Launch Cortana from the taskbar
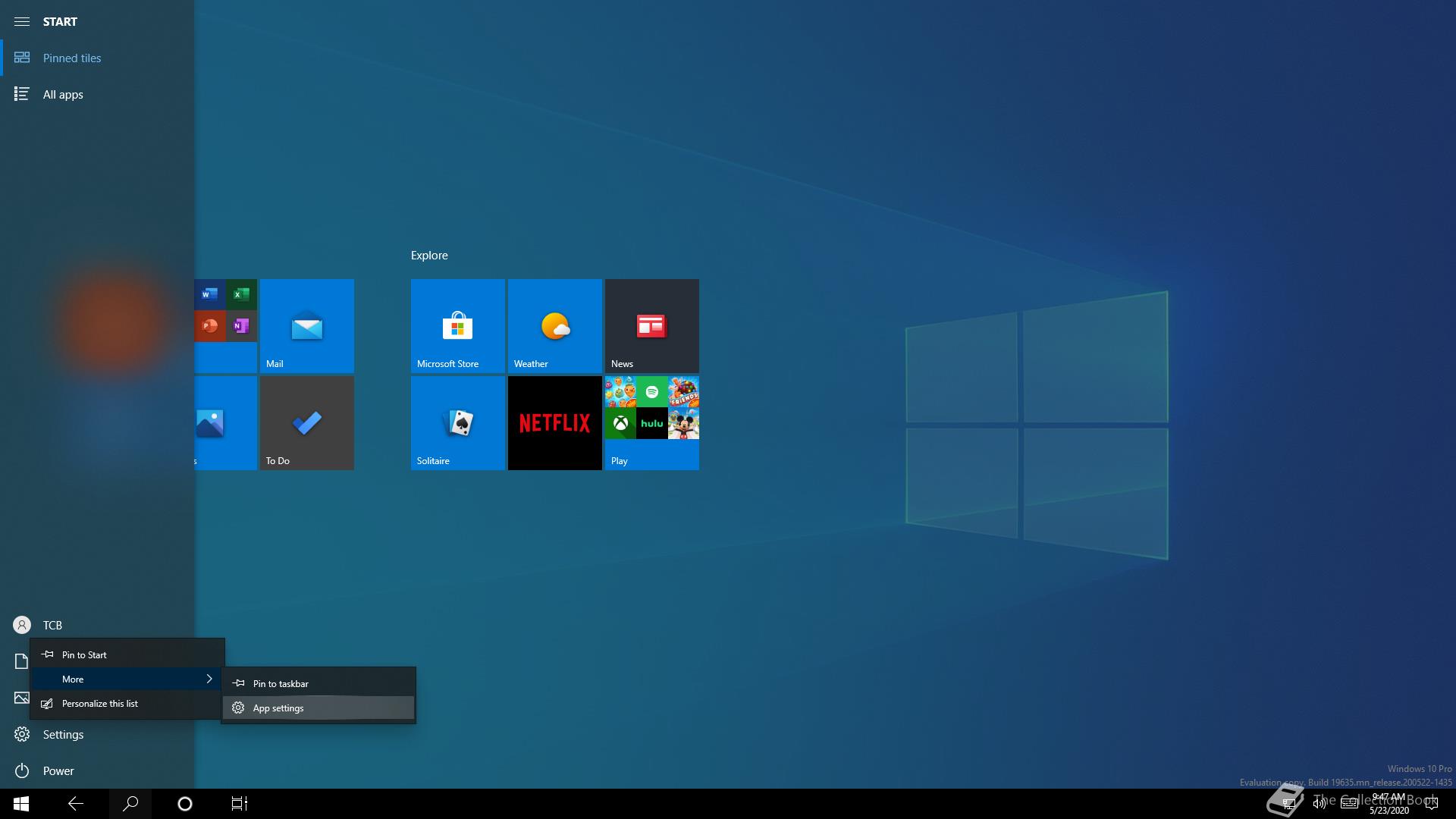The width and height of the screenshot is (1456, 819). [185, 804]
